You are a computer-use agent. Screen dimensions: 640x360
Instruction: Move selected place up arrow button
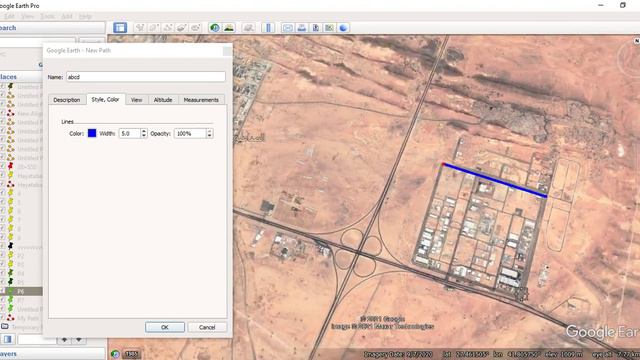[x=64, y=340]
